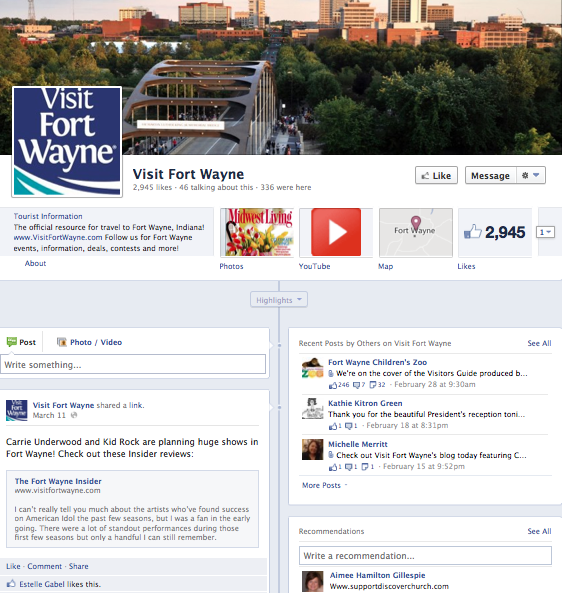
Task: Click the share icon on Michelle Merritt's post
Action: pos(365,467)
